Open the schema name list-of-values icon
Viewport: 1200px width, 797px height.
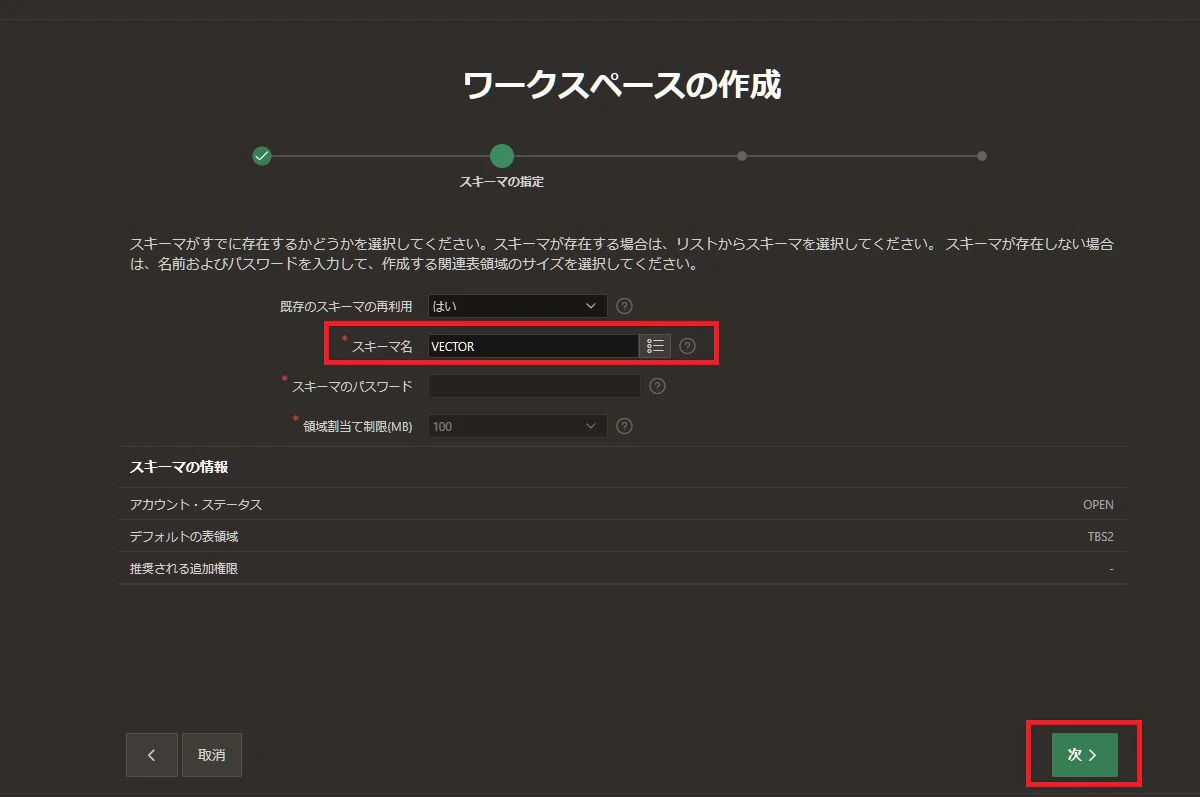click(655, 346)
